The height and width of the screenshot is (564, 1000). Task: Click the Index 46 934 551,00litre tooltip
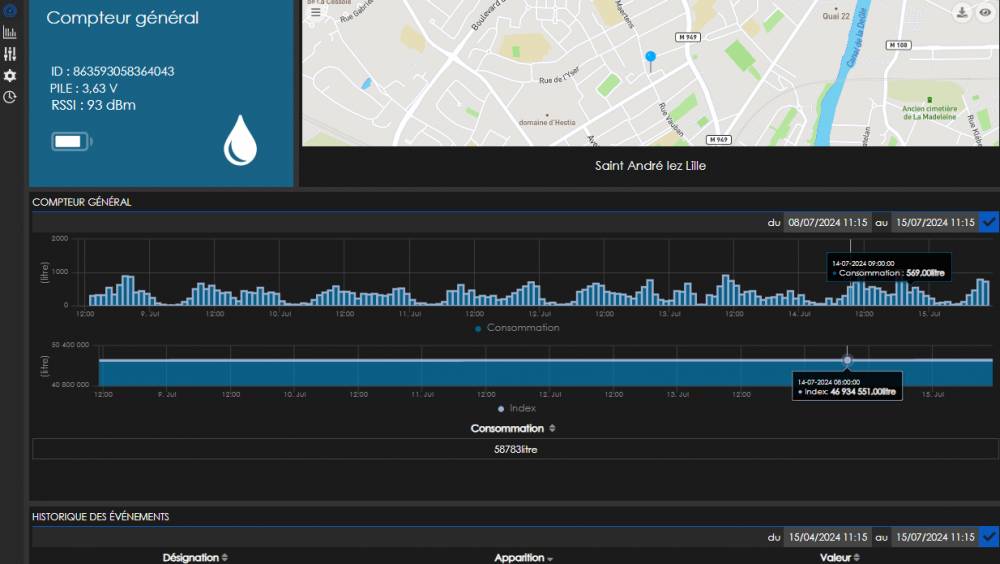tap(847, 387)
